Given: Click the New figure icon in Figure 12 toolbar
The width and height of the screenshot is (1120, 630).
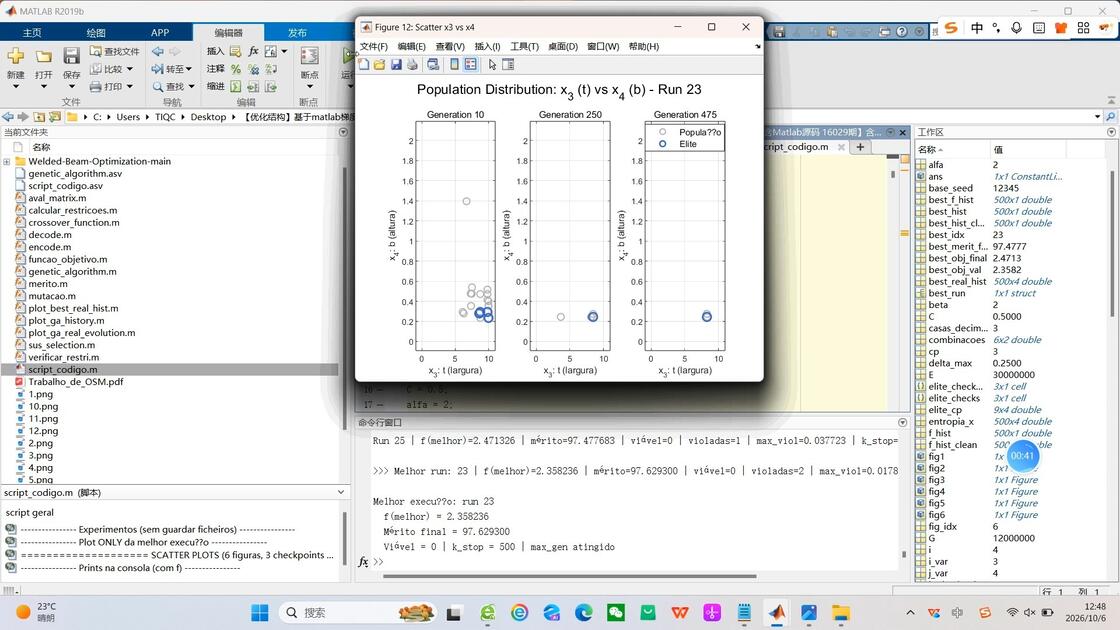Looking at the screenshot, I should [x=364, y=64].
